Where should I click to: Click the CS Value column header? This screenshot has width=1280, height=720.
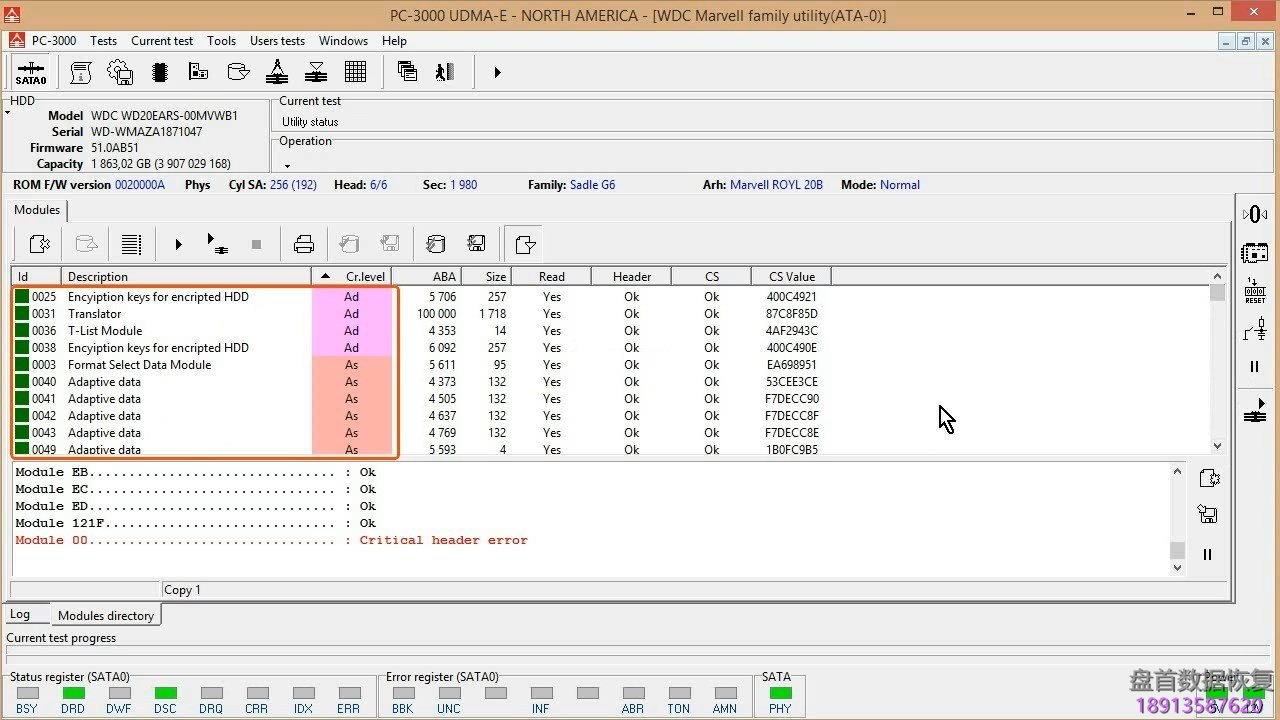[x=791, y=277]
